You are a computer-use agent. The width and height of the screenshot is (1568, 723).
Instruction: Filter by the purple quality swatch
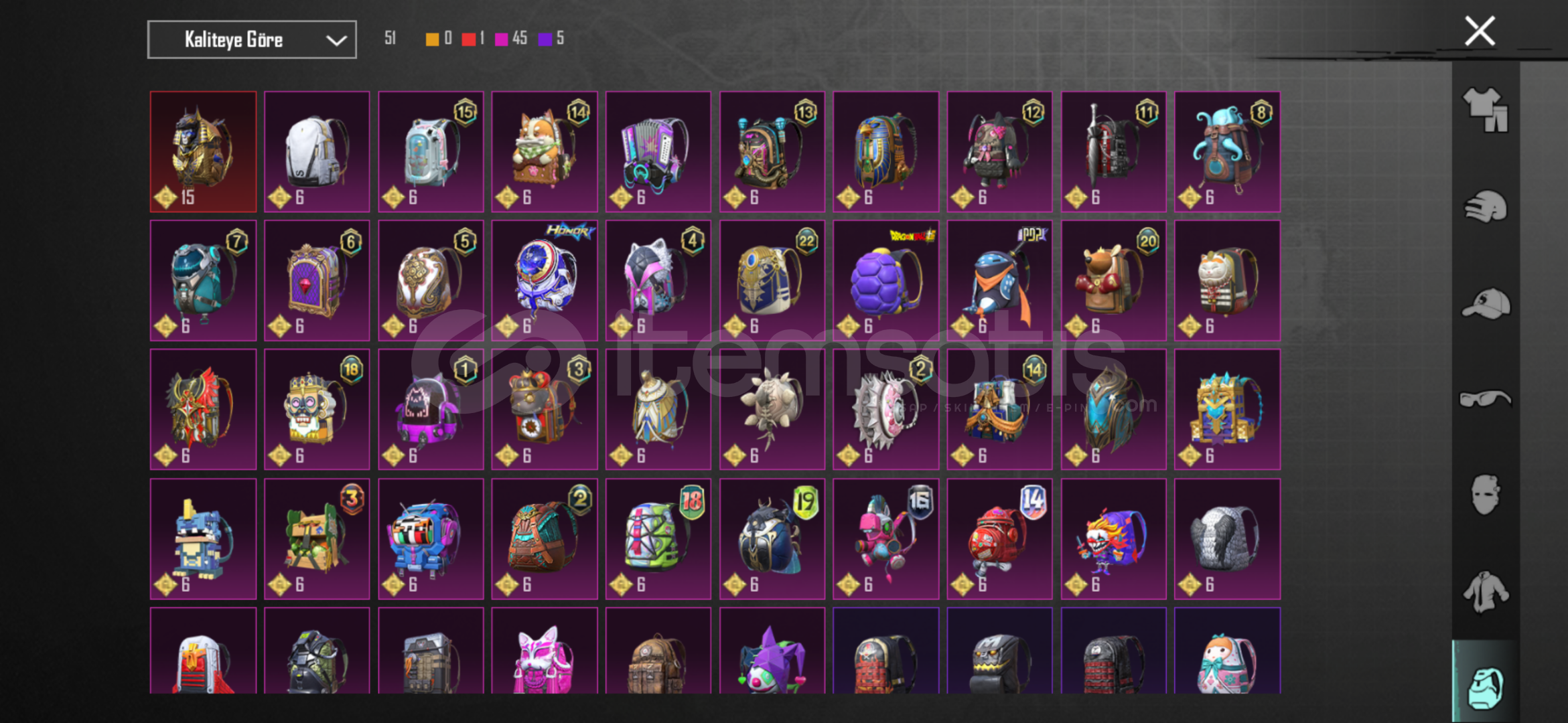(545, 39)
